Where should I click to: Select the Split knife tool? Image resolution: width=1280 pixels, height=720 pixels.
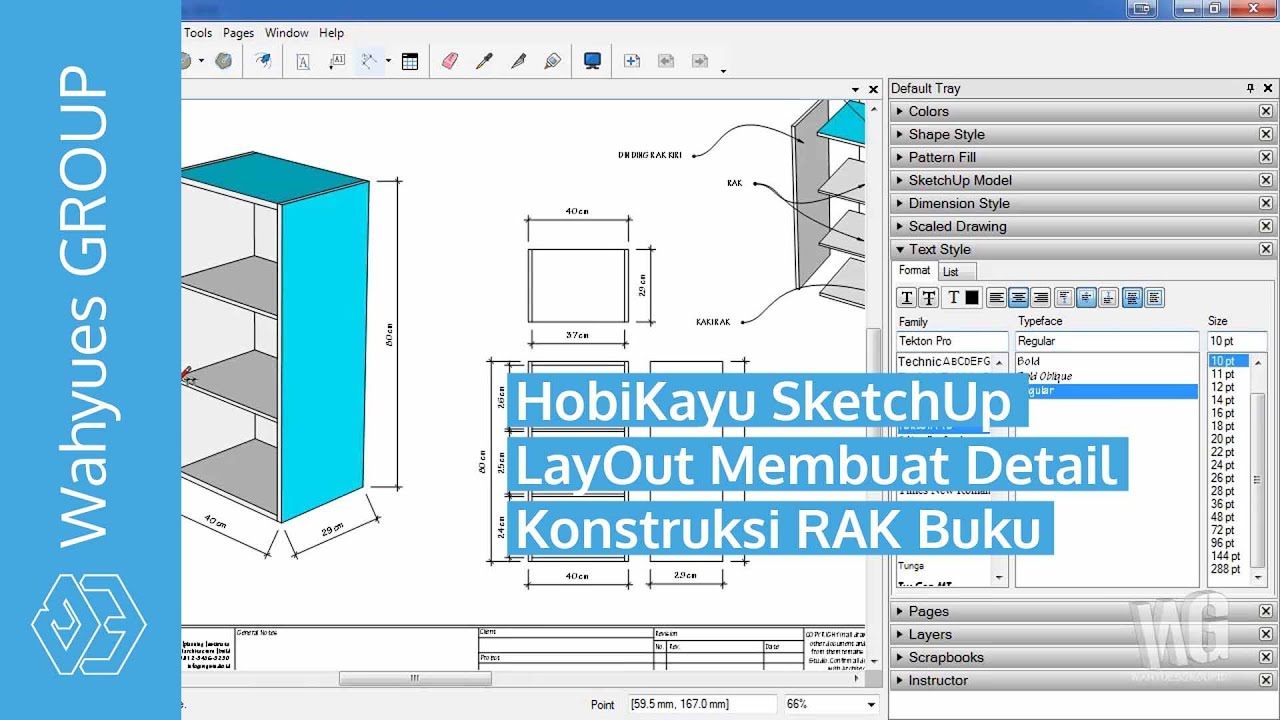[518, 61]
